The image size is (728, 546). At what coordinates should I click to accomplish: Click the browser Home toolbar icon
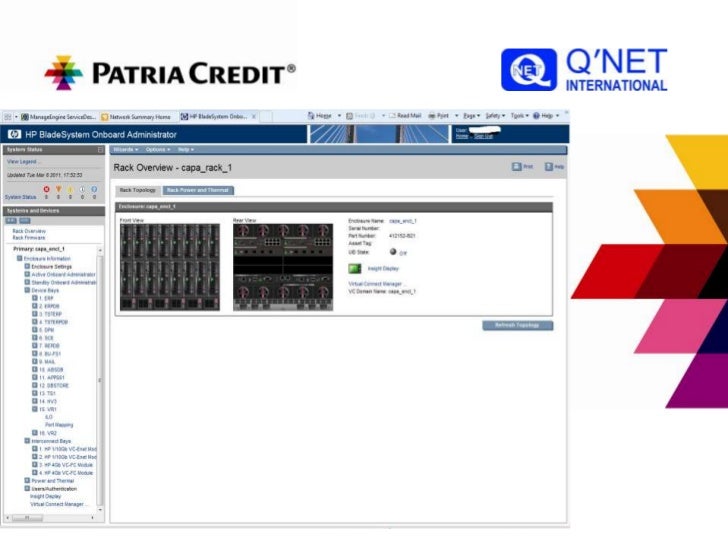click(x=311, y=116)
